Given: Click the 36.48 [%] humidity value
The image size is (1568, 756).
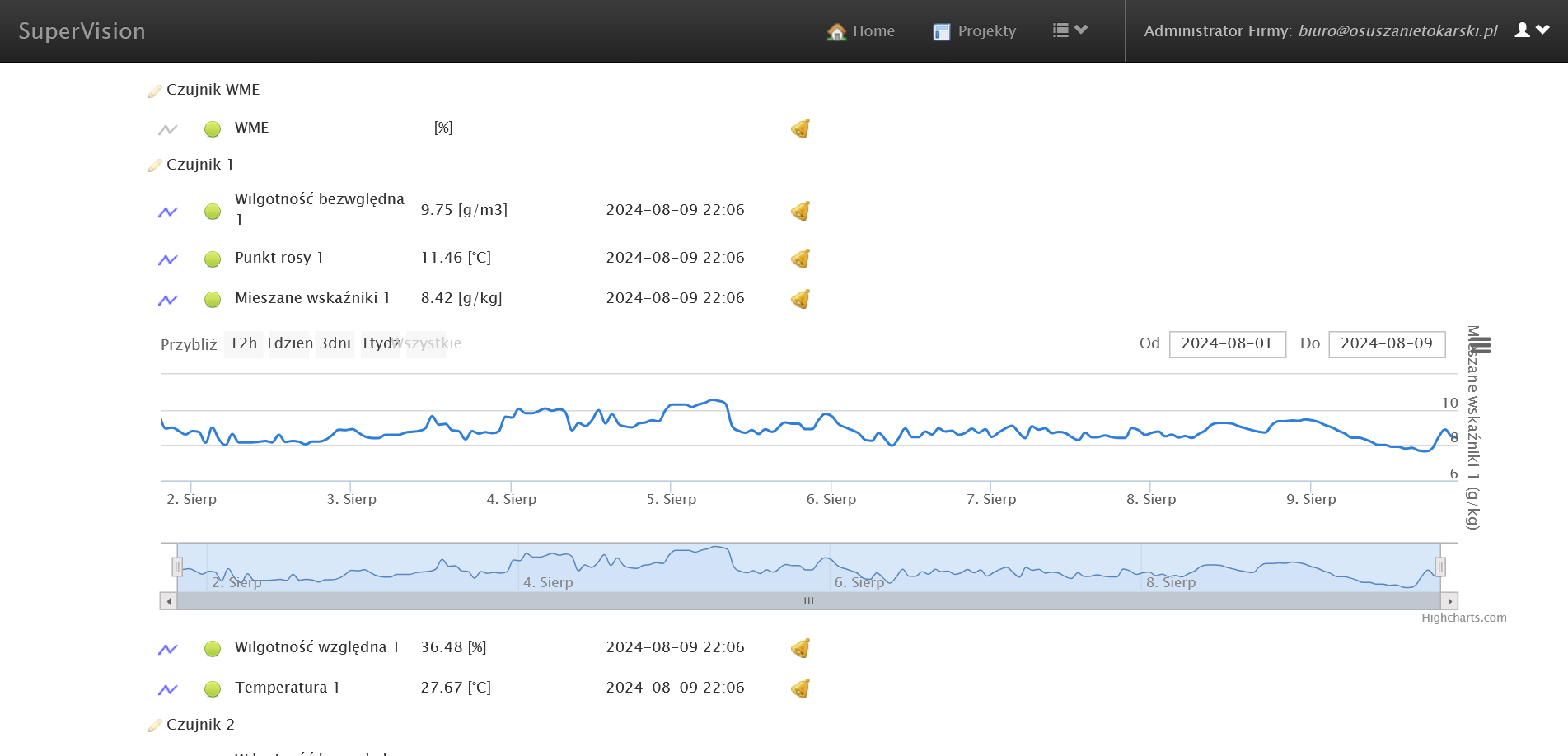Looking at the screenshot, I should pyautogui.click(x=453, y=647).
